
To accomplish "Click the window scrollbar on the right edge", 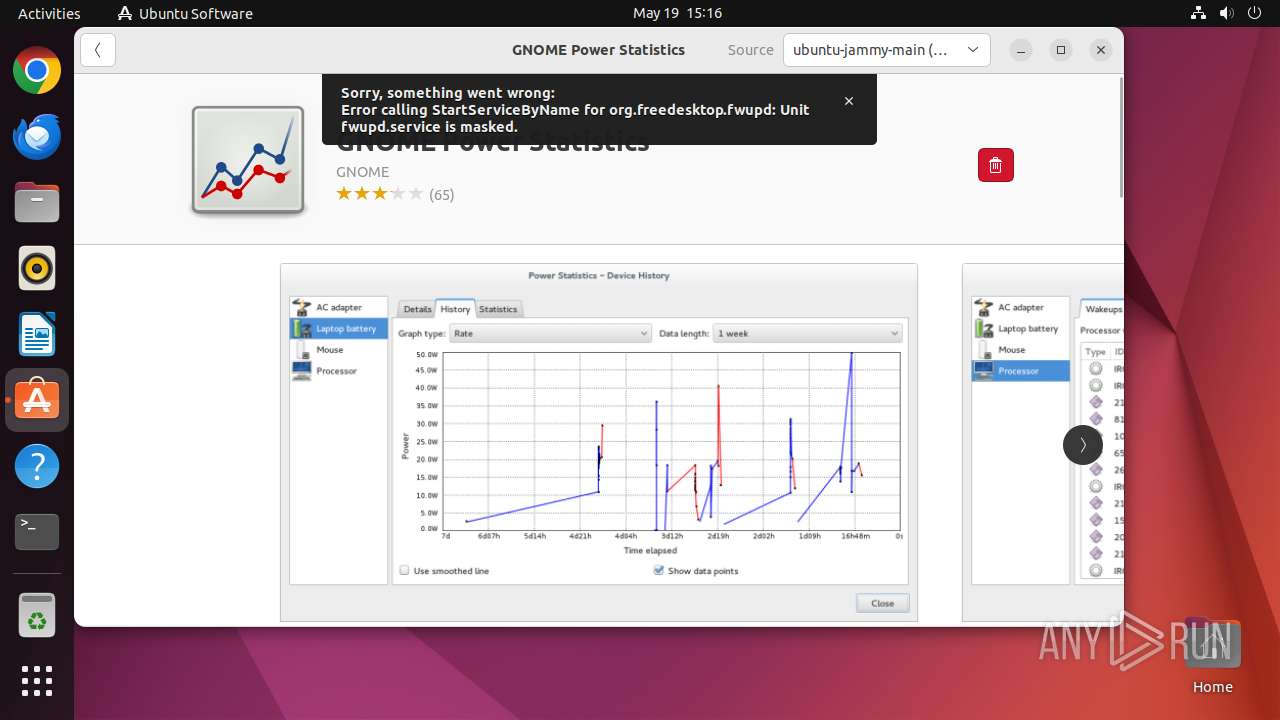I will pyautogui.click(x=1121, y=136).
